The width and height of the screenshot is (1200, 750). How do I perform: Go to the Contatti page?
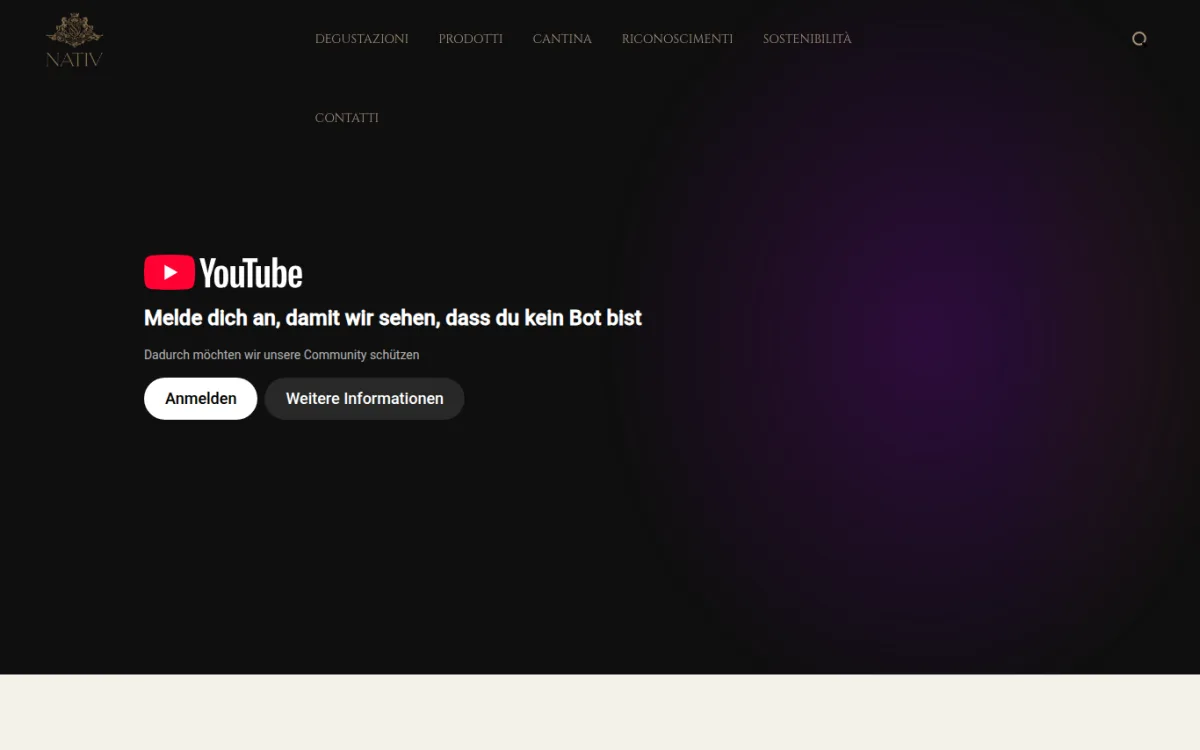347,118
